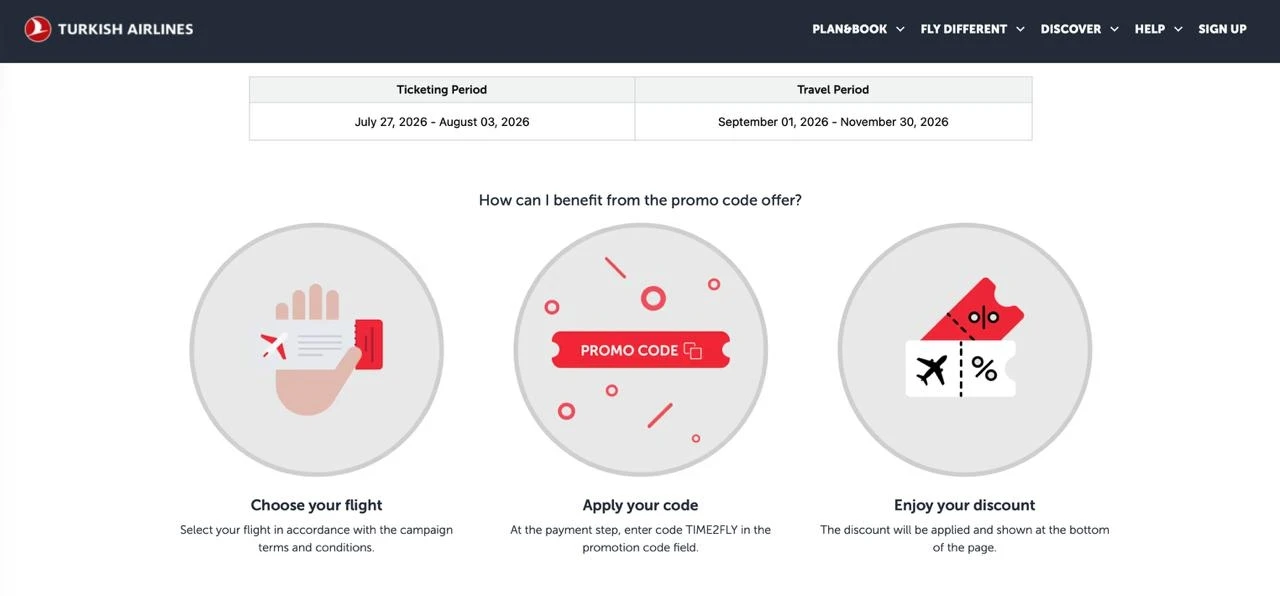Screen dimensions: 1280x596
Task: Click the Apply your code heading
Action: pyautogui.click(x=640, y=505)
